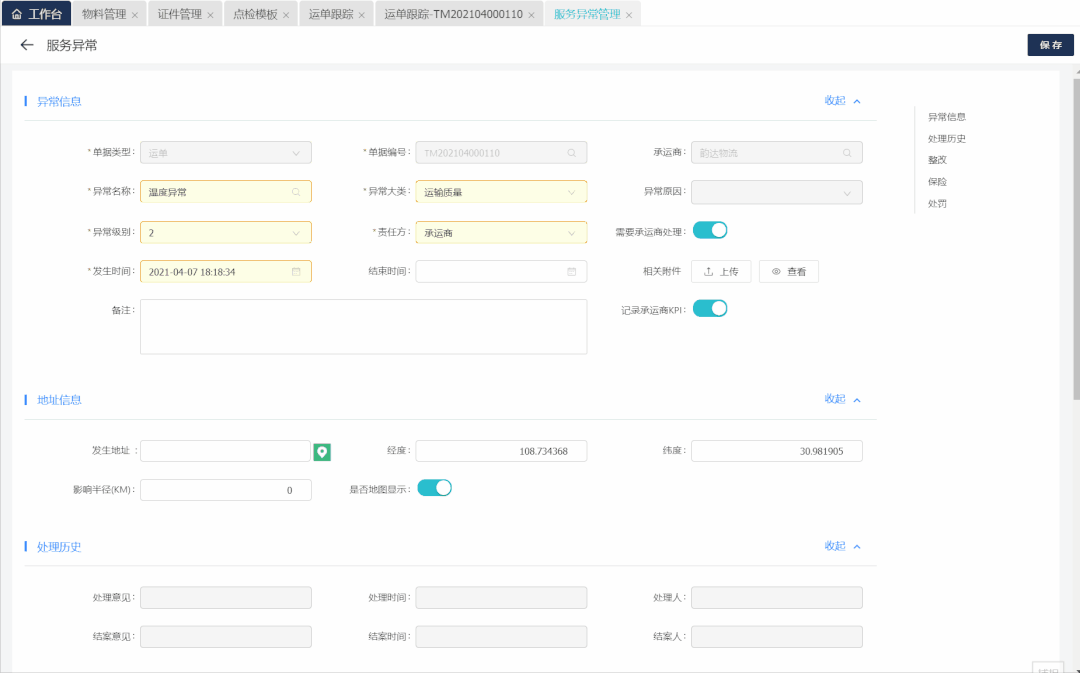This screenshot has height=673, width=1080.
Task: Close the 物料管理 tab
Action: pos(136,15)
